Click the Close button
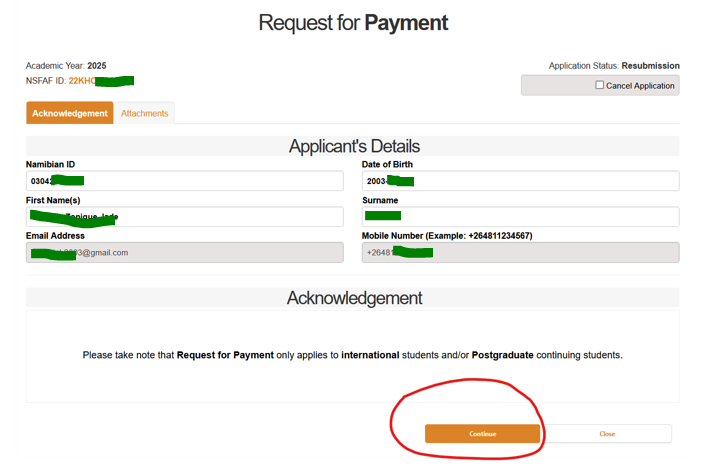Viewport: 703px width, 474px height. (607, 434)
